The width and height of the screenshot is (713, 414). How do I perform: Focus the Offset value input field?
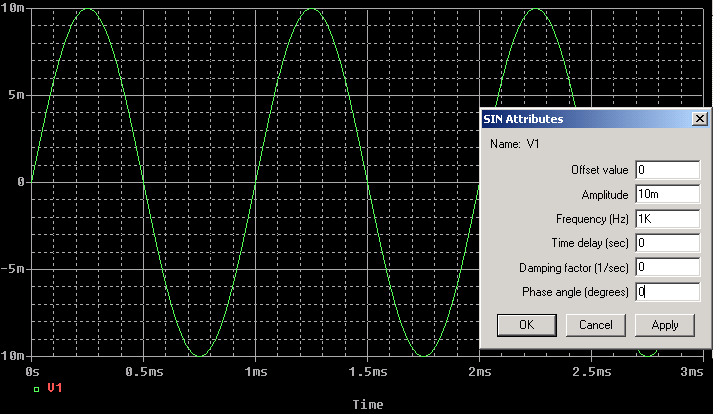pos(668,170)
